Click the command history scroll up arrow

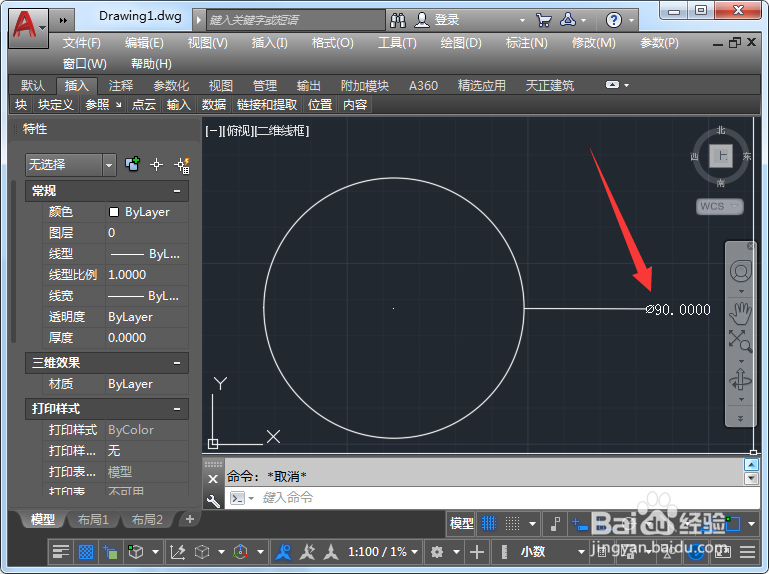[751, 465]
